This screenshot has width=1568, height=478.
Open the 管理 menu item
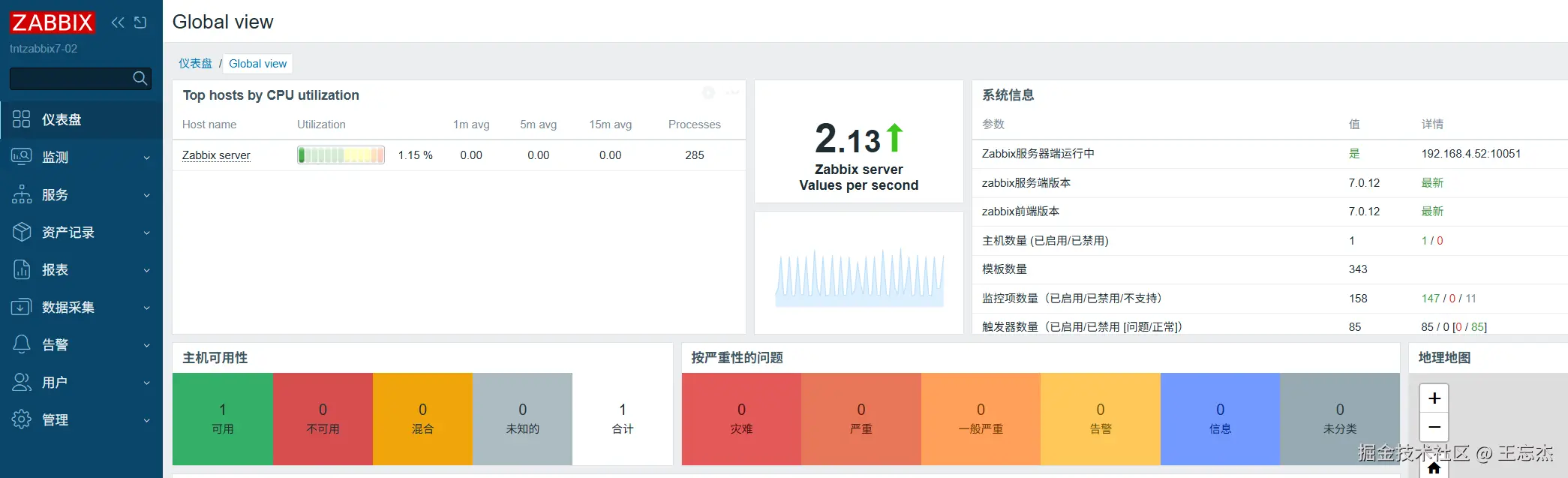(x=81, y=419)
